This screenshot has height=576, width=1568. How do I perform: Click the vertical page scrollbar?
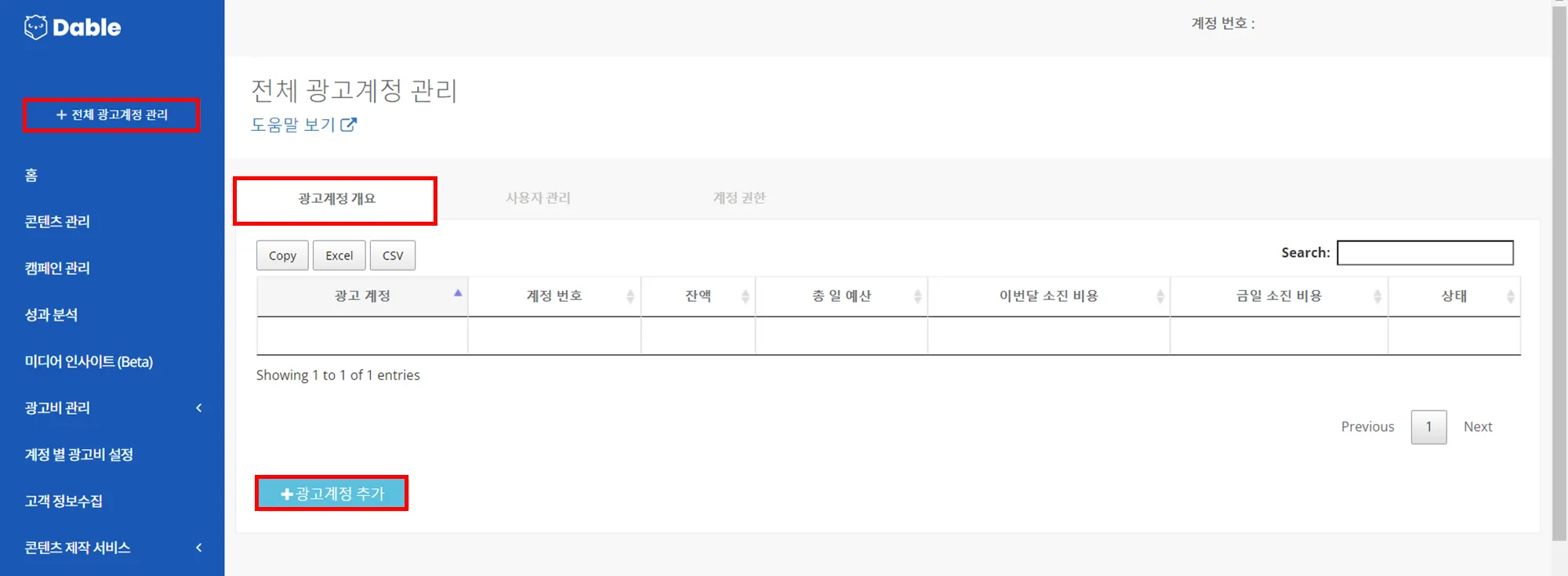click(x=1559, y=274)
